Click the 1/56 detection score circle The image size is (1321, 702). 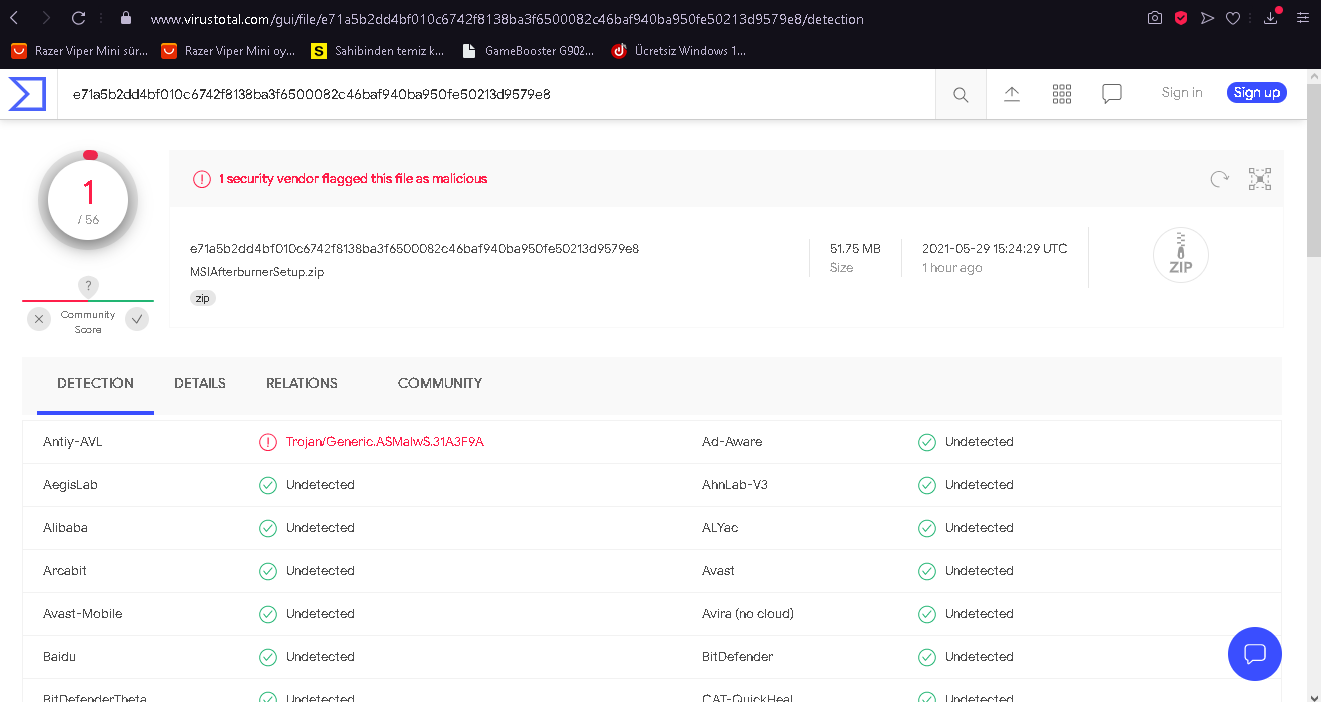pos(88,200)
